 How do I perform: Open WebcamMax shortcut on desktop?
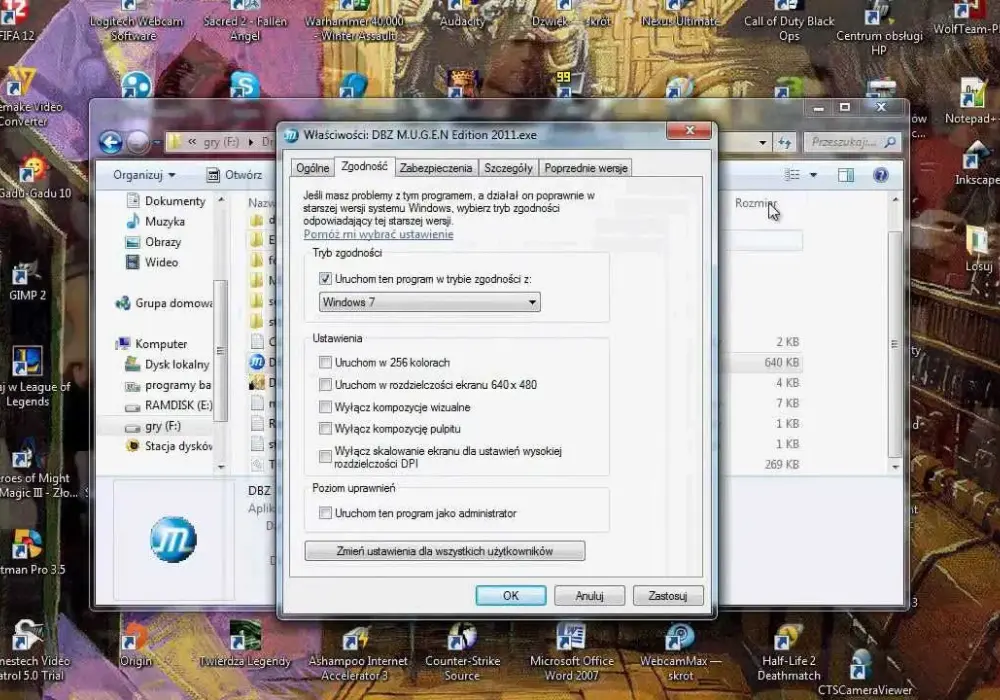(680, 653)
